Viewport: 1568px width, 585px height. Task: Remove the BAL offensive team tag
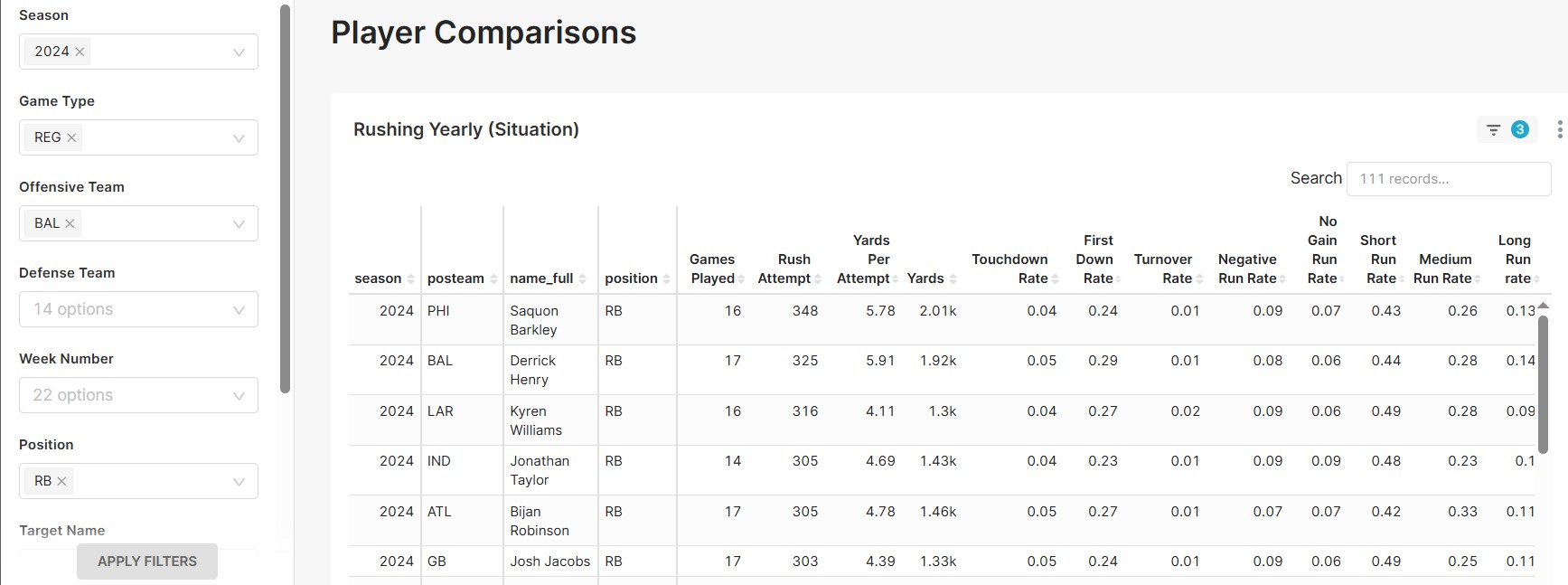(x=70, y=223)
